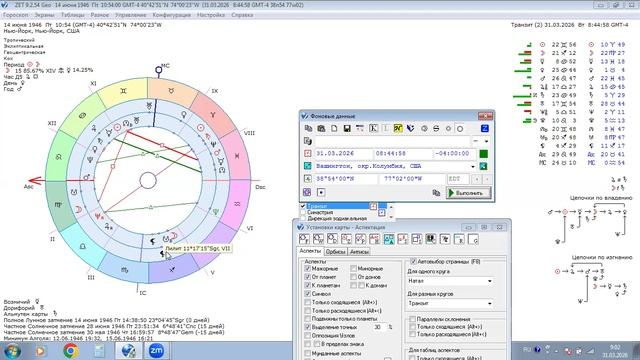Open the media player icon on the taskbar
Screen dimensions: 640x360
(40, 351)
